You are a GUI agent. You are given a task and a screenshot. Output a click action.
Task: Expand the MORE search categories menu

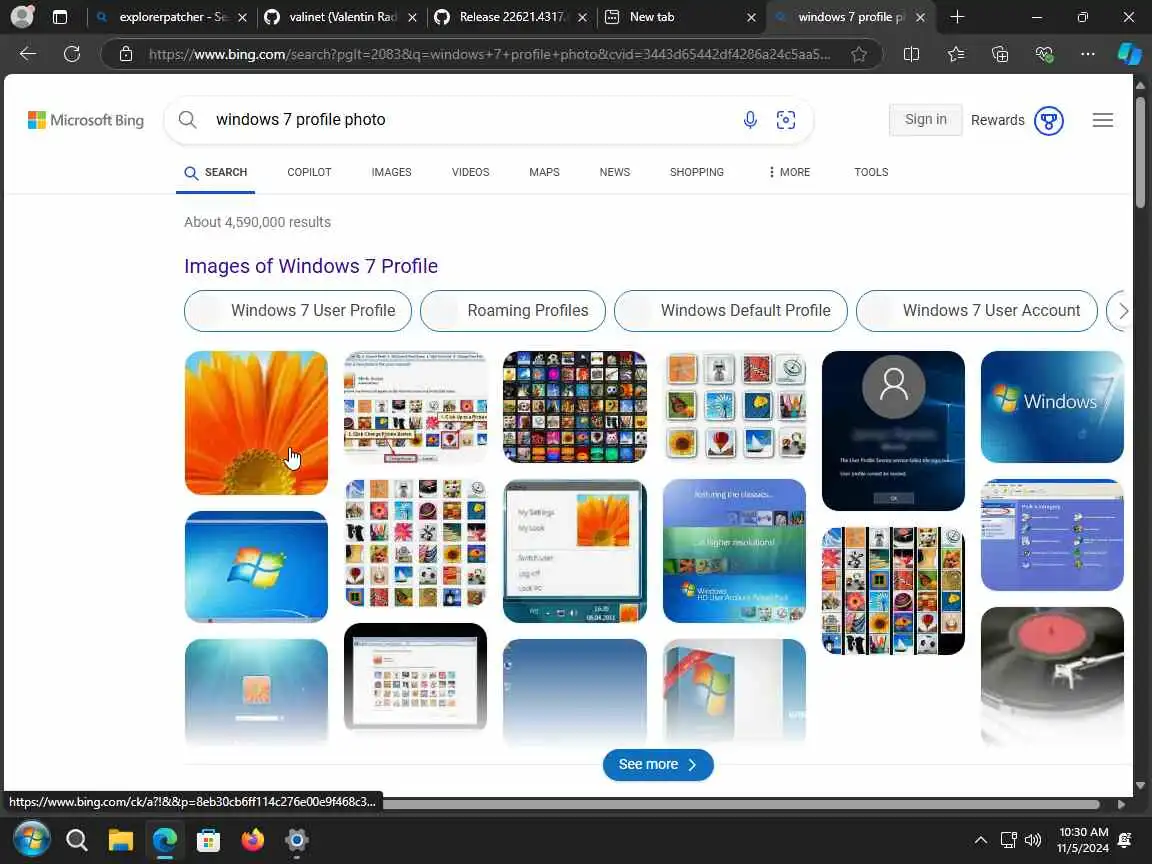(788, 172)
